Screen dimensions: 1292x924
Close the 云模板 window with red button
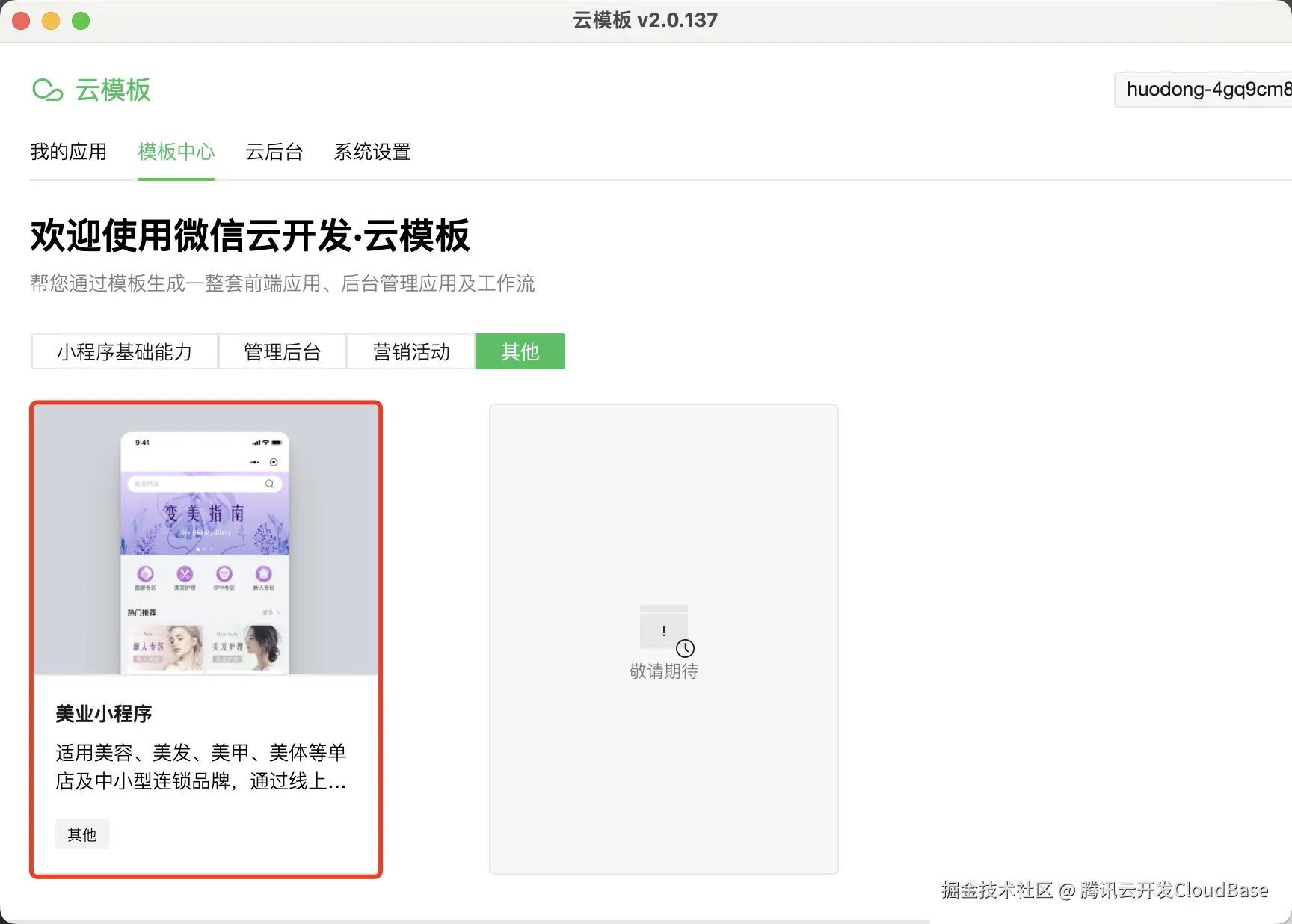[x=21, y=21]
